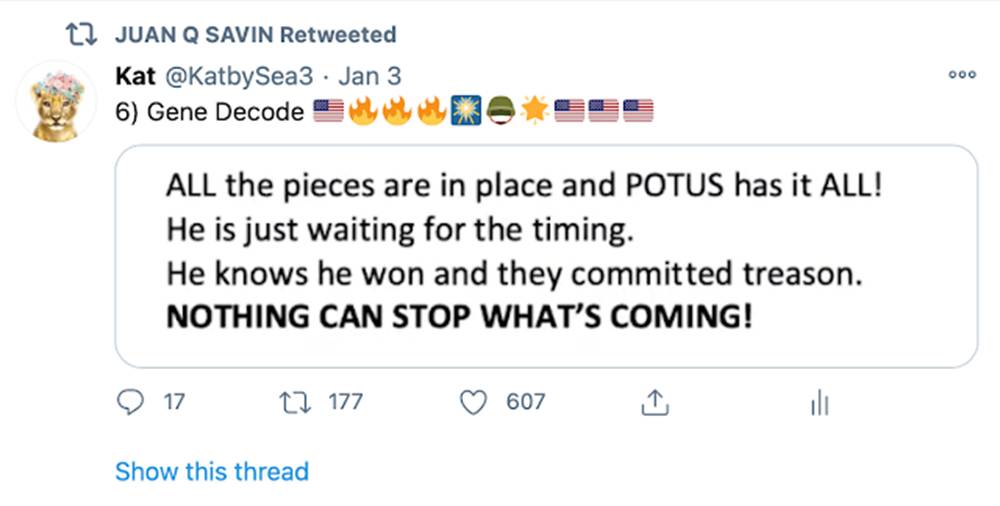
Task: Click the retweet count "177"
Action: 345,402
